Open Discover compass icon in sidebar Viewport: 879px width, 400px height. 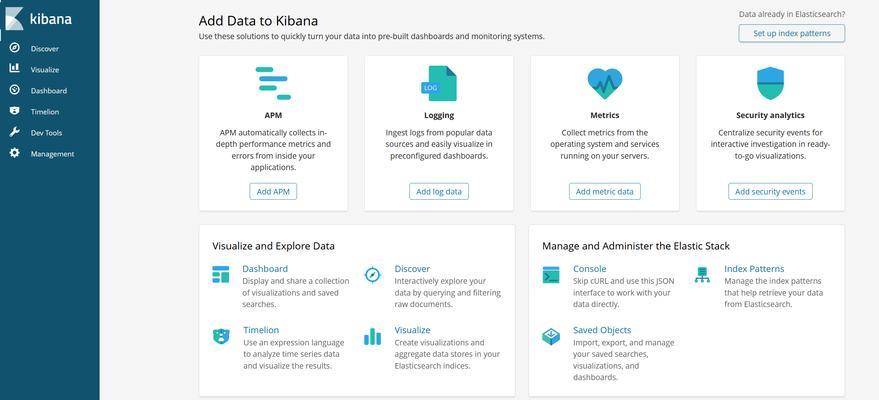click(x=15, y=48)
